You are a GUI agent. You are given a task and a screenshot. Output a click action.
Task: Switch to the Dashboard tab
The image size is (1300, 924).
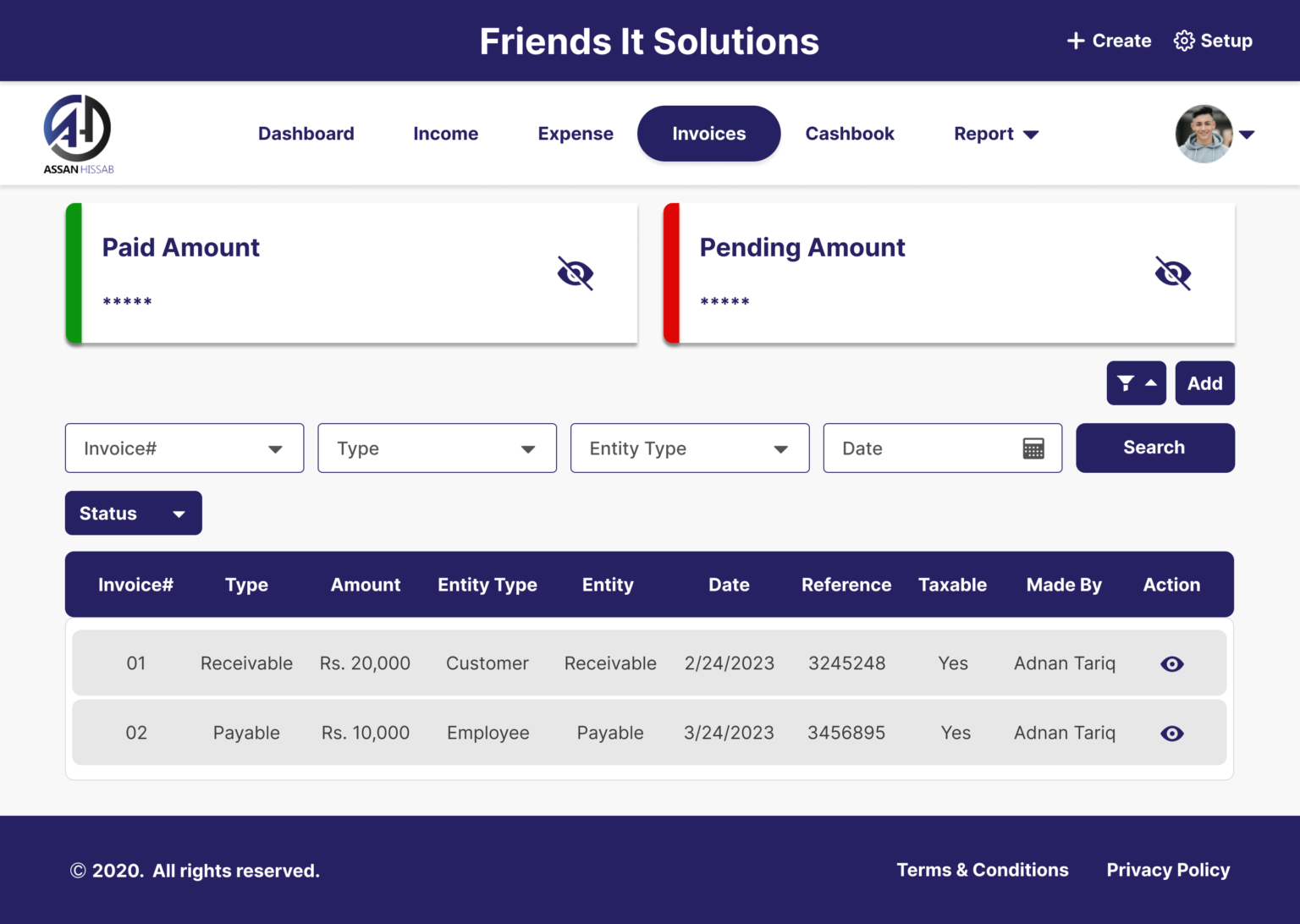point(306,134)
